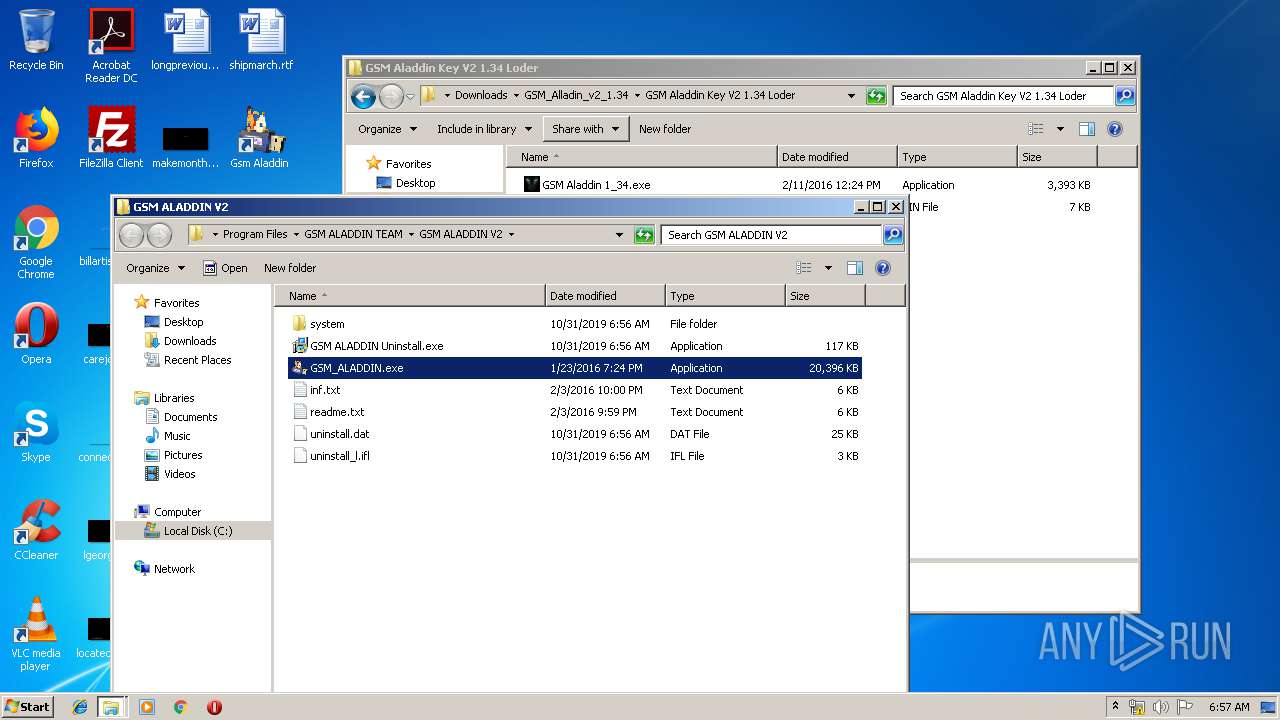The height and width of the screenshot is (720, 1280).
Task: Click GSM_Alladin_v2_1.34 breadcrumb
Action: (x=576, y=96)
